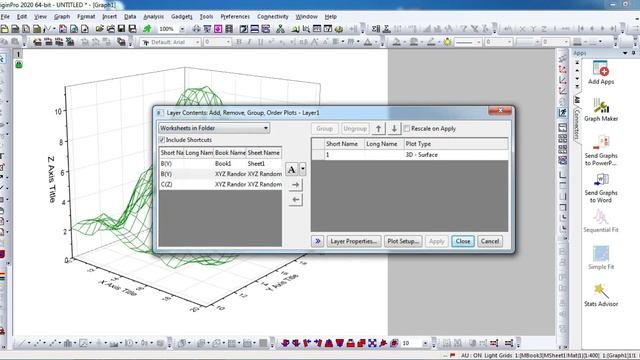Viewport: 640px width, 360px height.
Task: Click the Layer Properties... button
Action: point(354,241)
